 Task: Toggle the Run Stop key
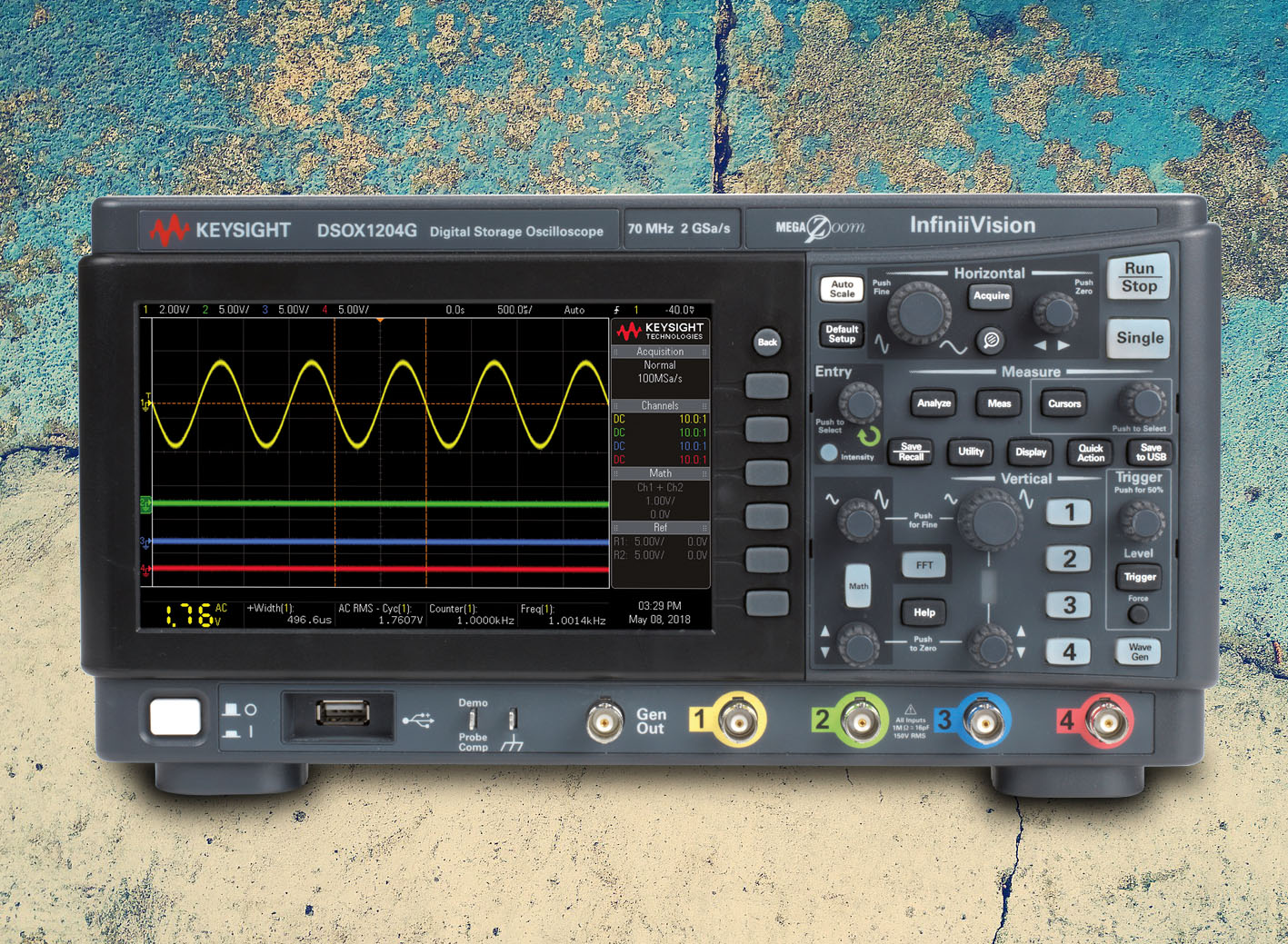tap(1139, 277)
